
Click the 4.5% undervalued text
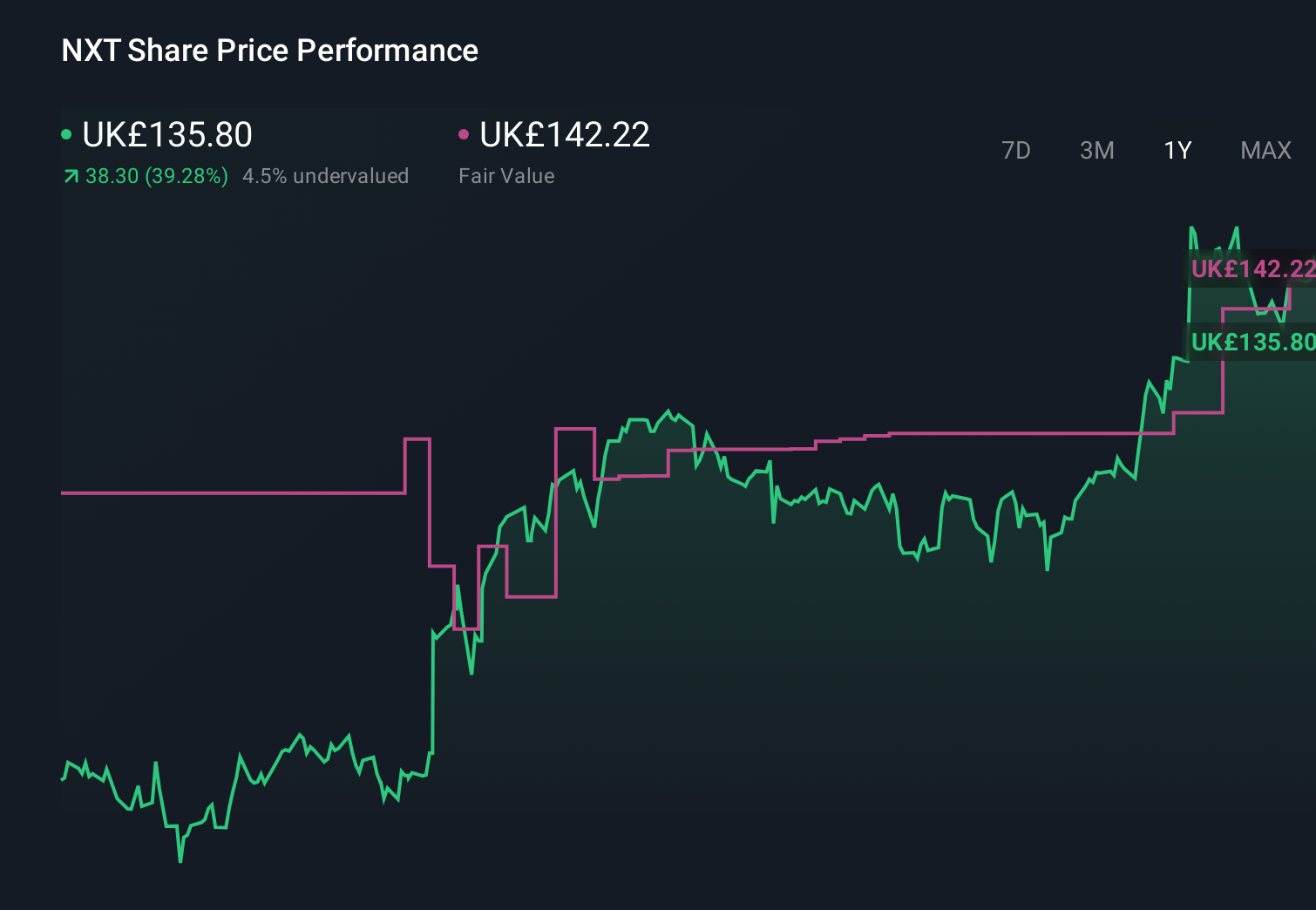click(x=325, y=176)
